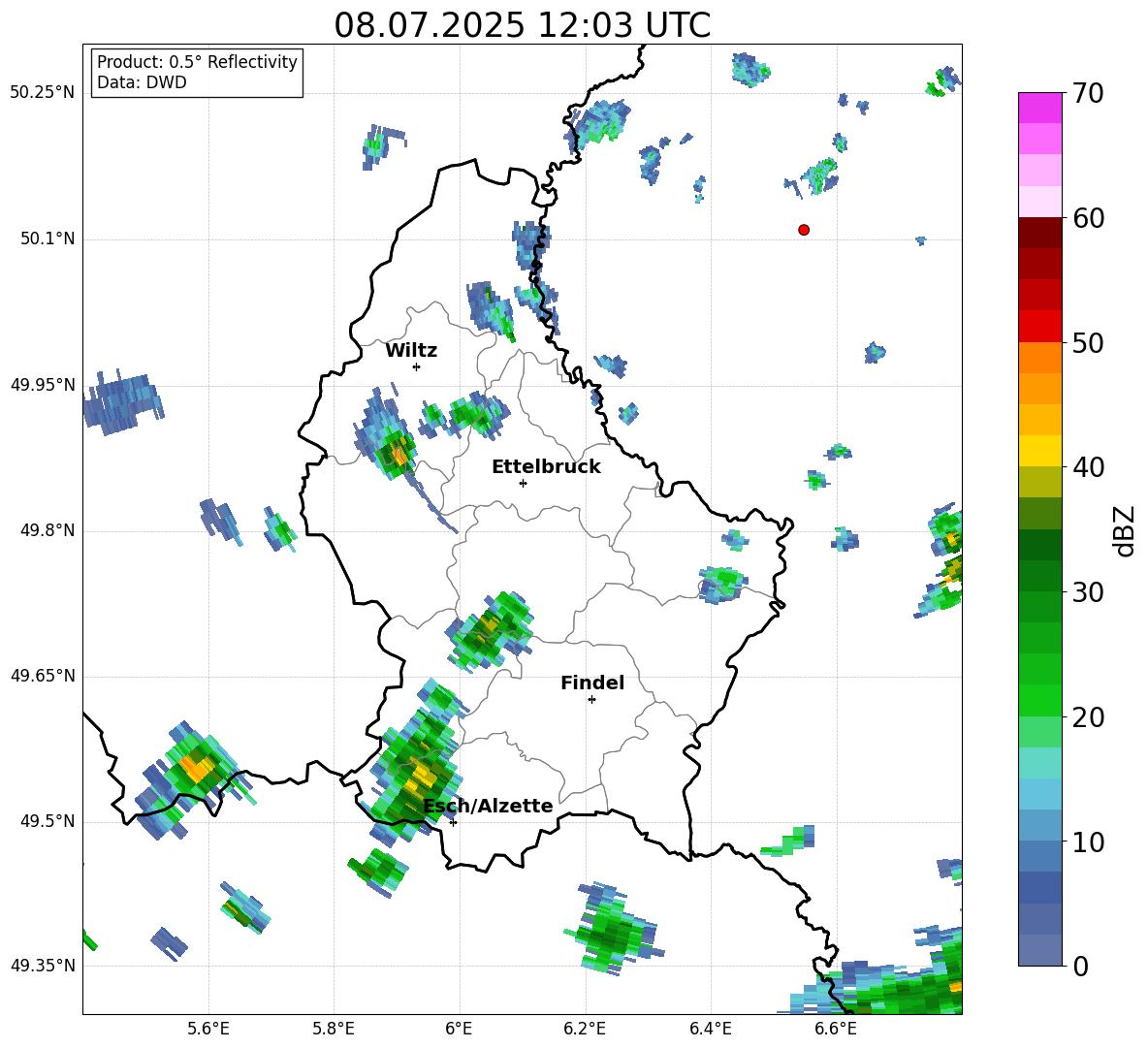Click the 6°E longitude label
1148x1048 pixels.
click(x=459, y=1029)
